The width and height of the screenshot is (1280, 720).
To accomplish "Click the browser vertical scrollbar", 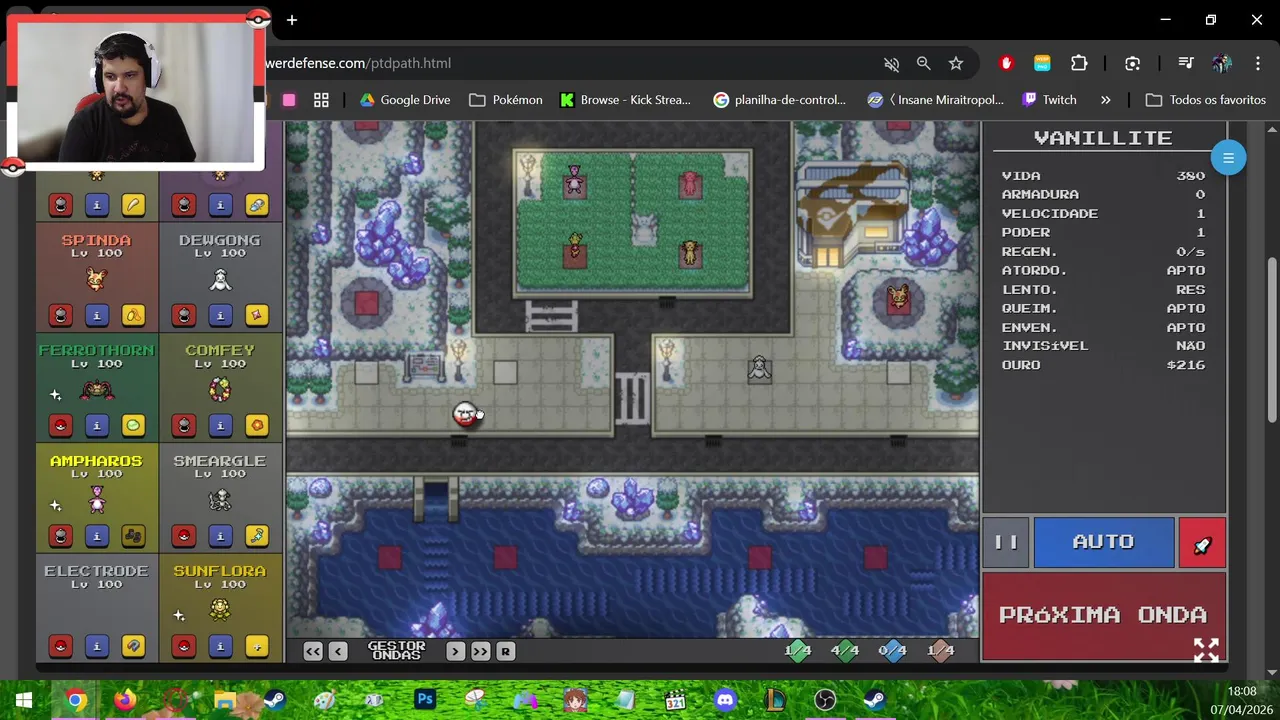I will tap(1272, 339).
